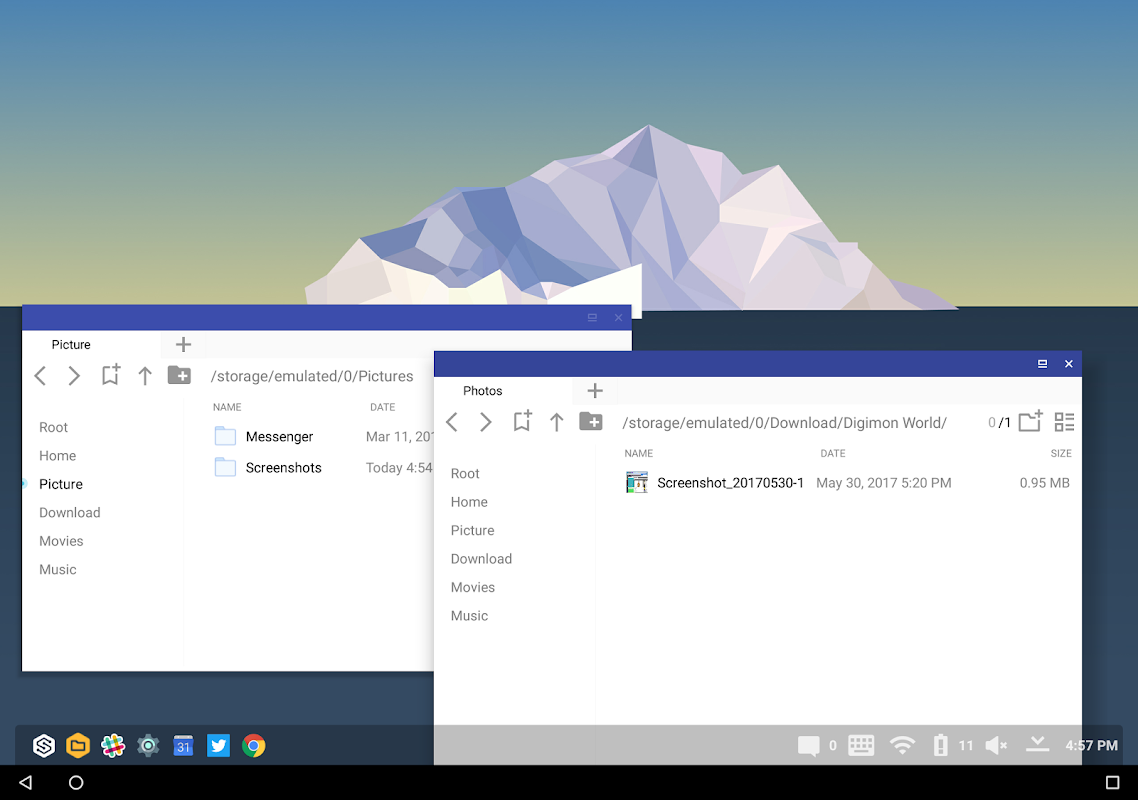The height and width of the screenshot is (800, 1138).
Task: Launch Chrome from the taskbar
Action: point(253,746)
